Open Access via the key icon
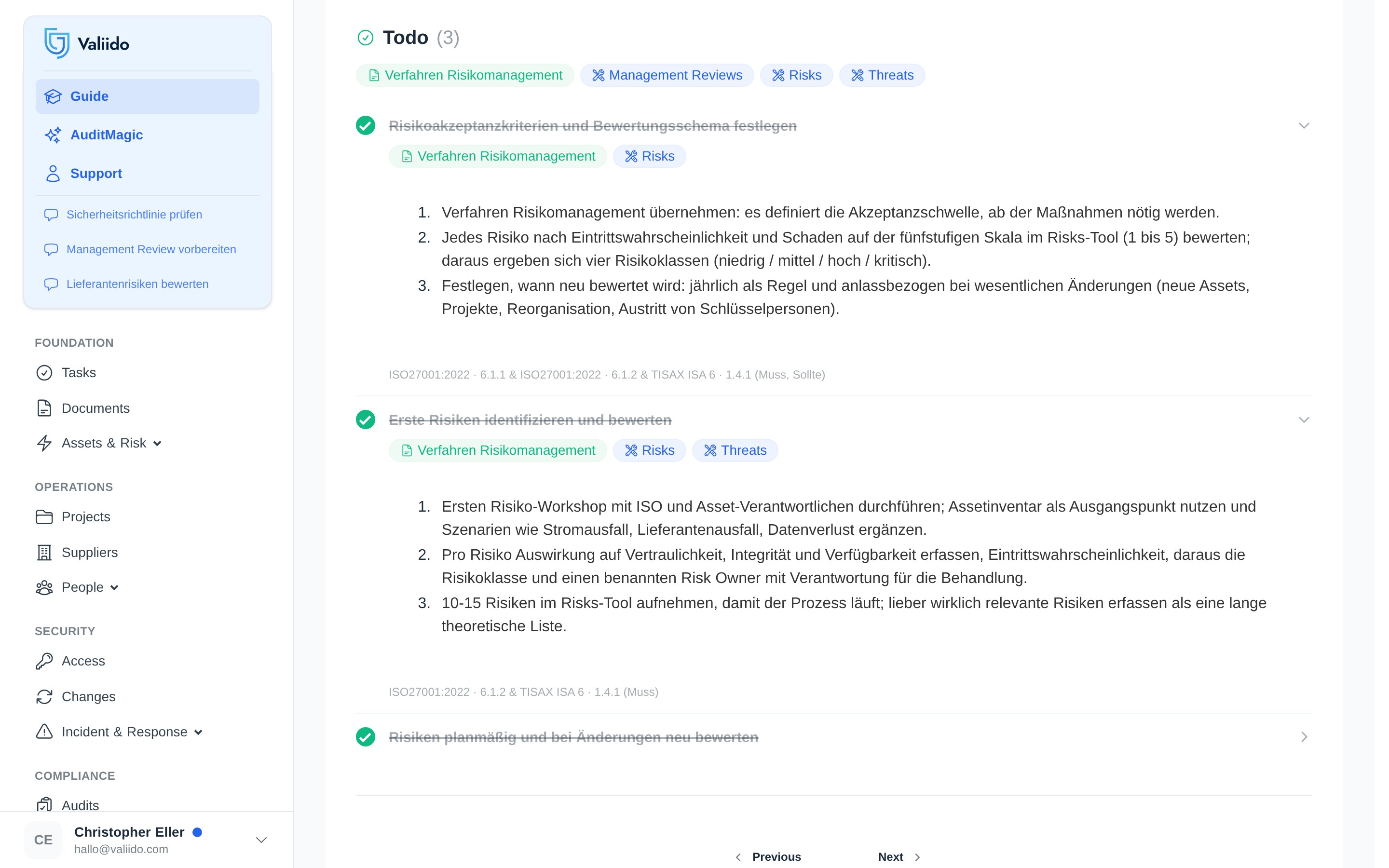This screenshot has height=868, width=1389. [x=44, y=661]
